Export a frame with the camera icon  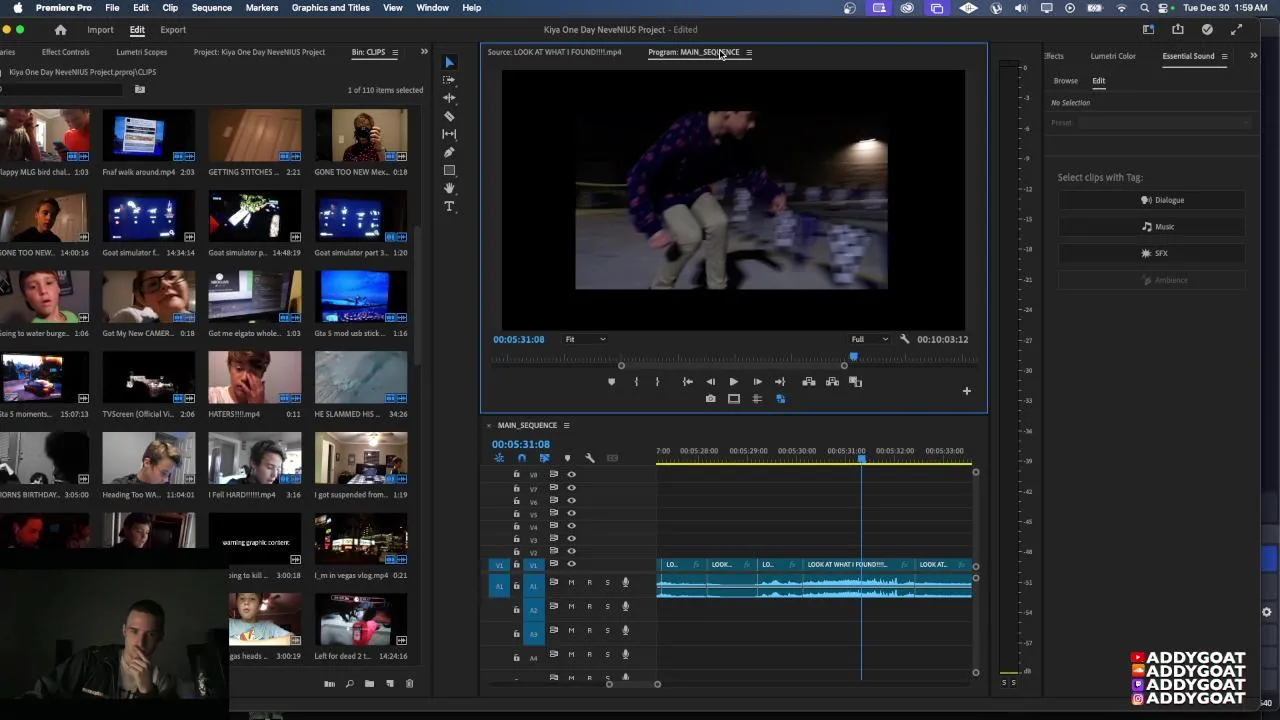[x=710, y=399]
